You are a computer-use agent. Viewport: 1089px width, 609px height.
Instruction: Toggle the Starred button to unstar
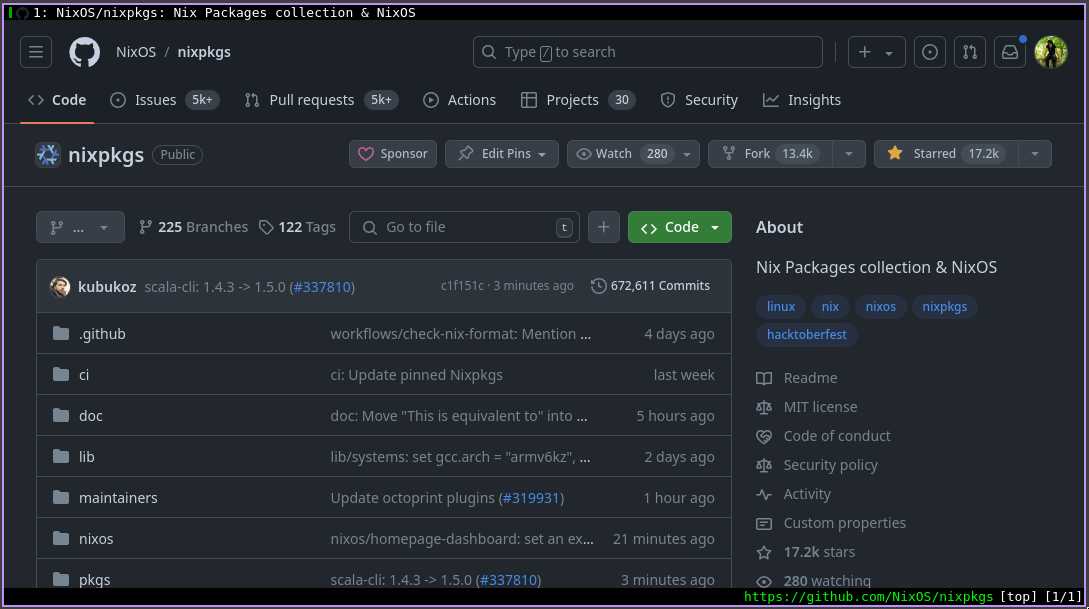pos(945,154)
